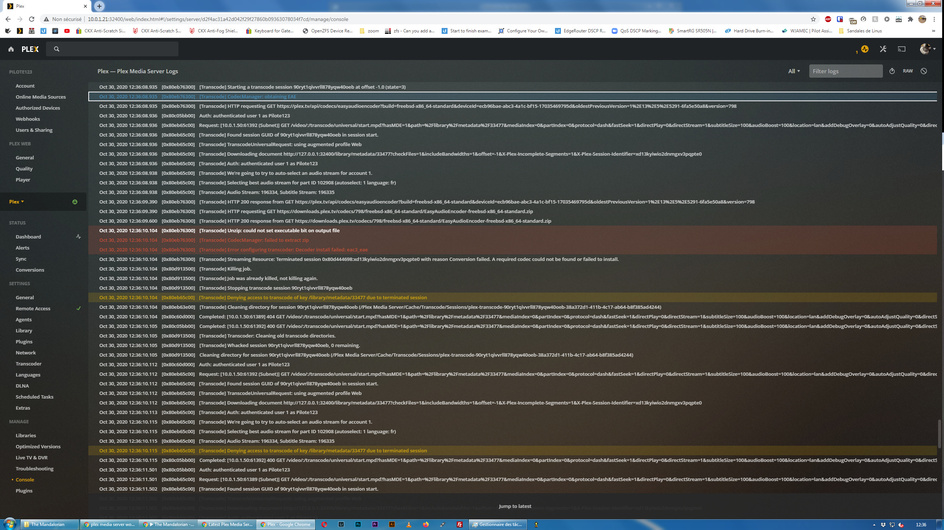The height and width of the screenshot is (530, 944).
Task: Click the Dashboard activity icon
Action: pos(78,237)
